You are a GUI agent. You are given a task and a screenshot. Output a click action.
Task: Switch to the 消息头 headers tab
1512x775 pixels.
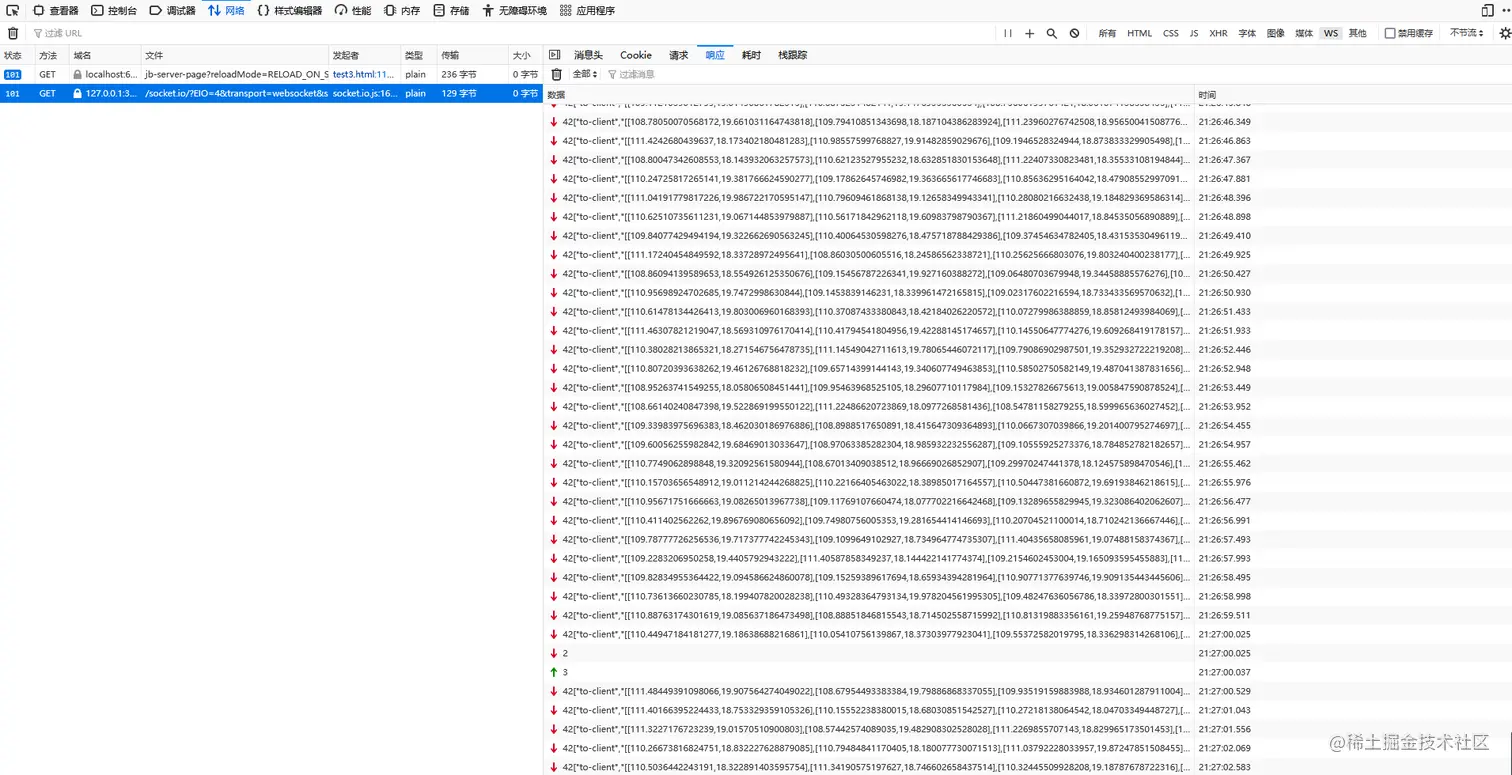(x=588, y=55)
